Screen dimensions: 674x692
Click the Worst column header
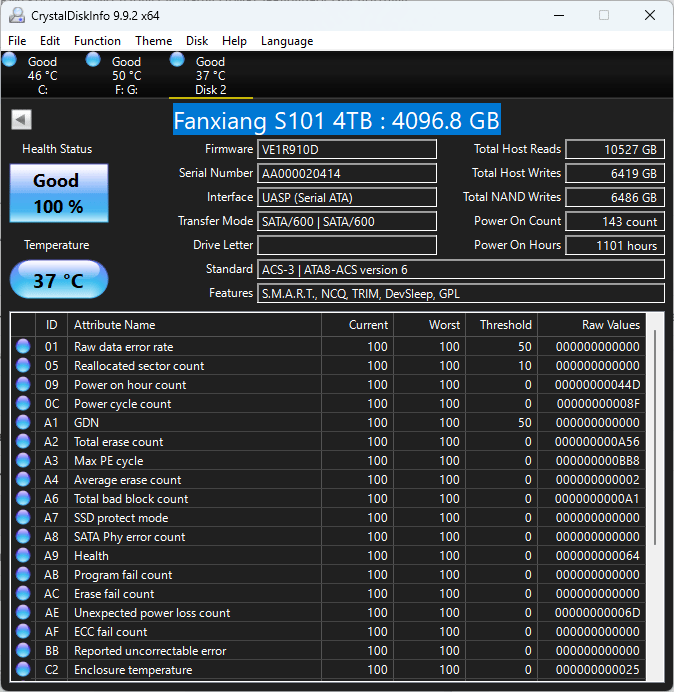429,325
